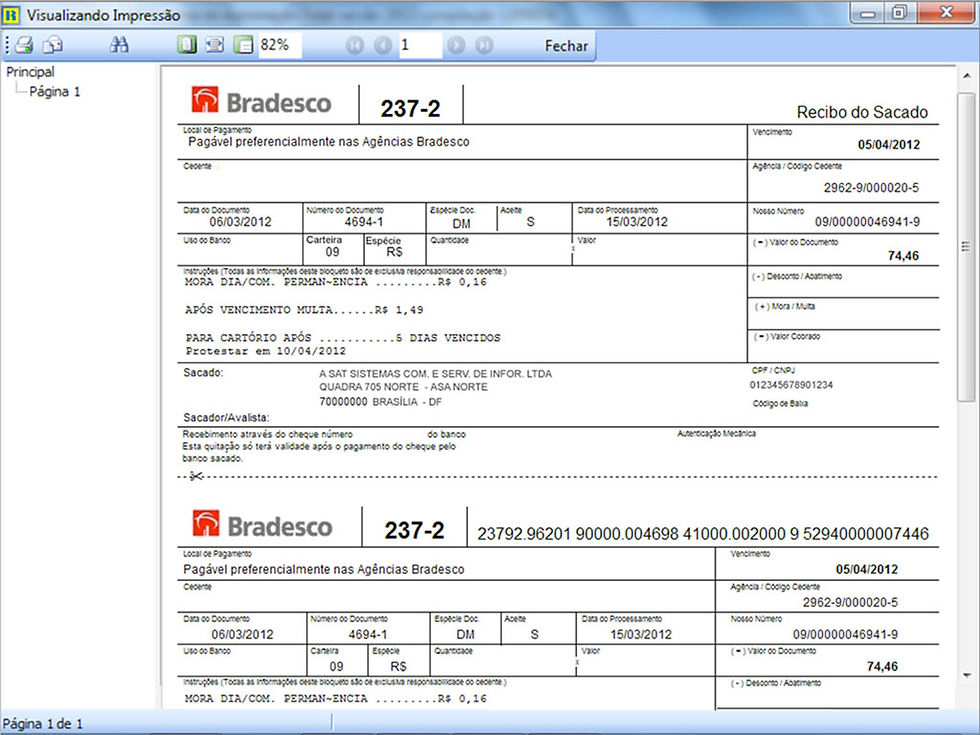
Task: Click the CNPJ number 012345678901234
Action: 791,385
